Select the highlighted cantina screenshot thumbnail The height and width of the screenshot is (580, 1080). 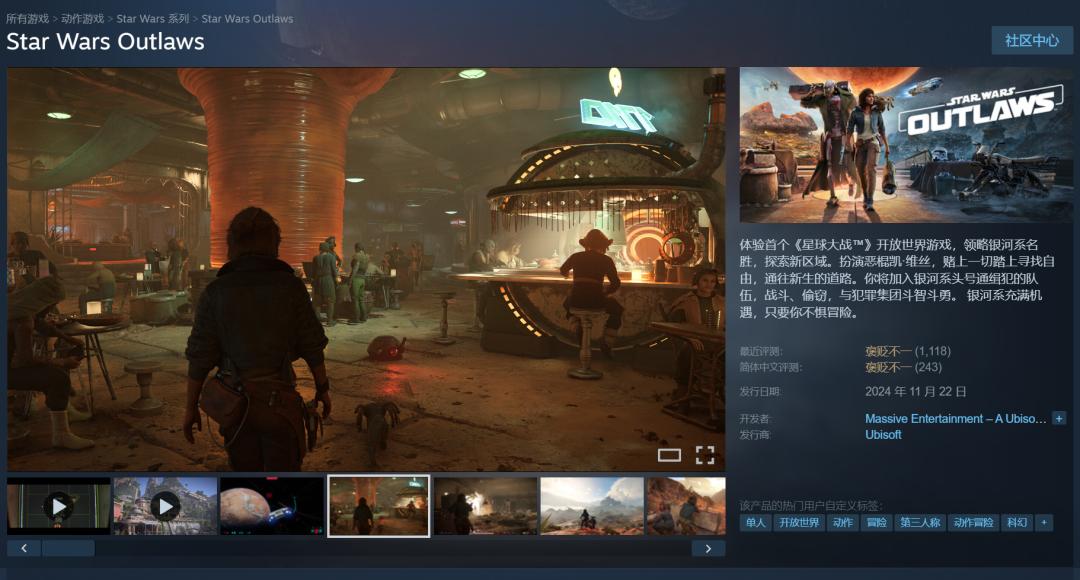[379, 506]
